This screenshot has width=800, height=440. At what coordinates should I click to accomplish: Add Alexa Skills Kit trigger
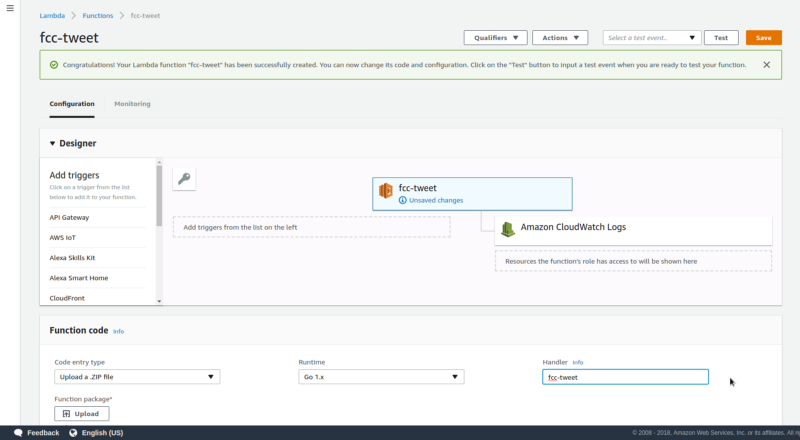click(x=72, y=258)
